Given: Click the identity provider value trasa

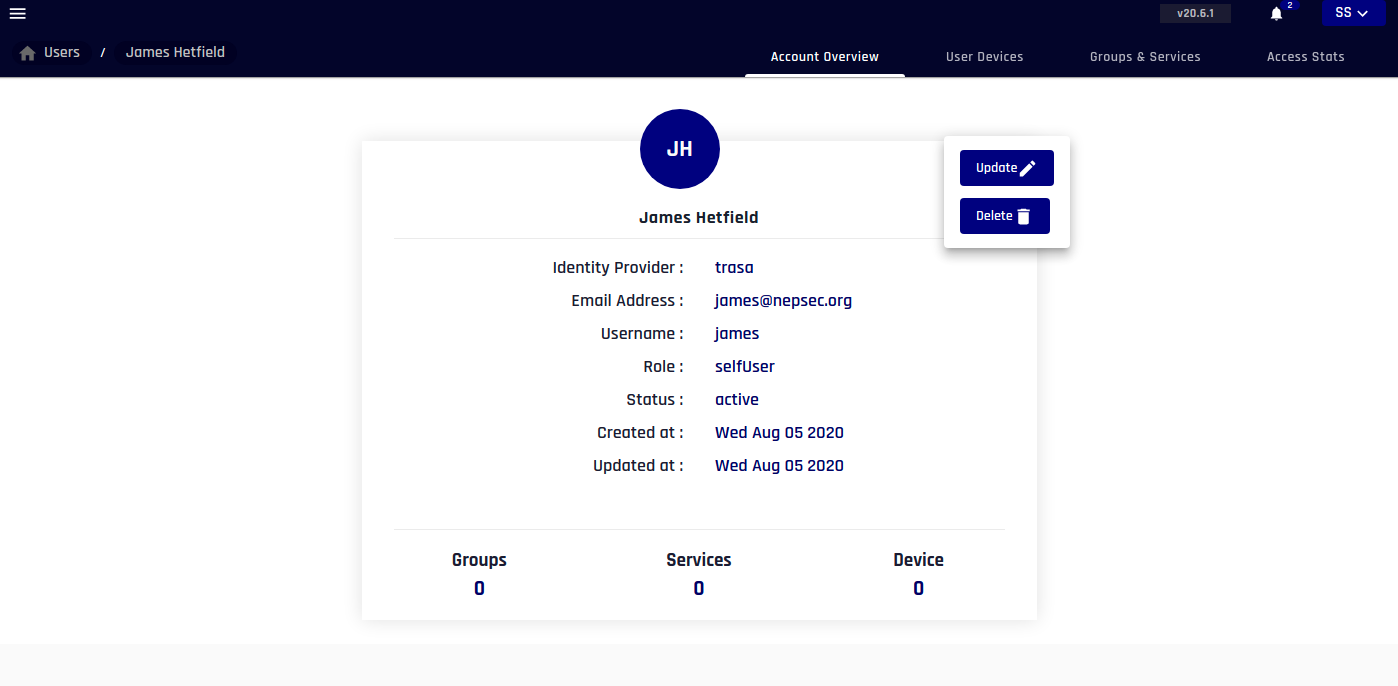Looking at the screenshot, I should [x=734, y=268].
